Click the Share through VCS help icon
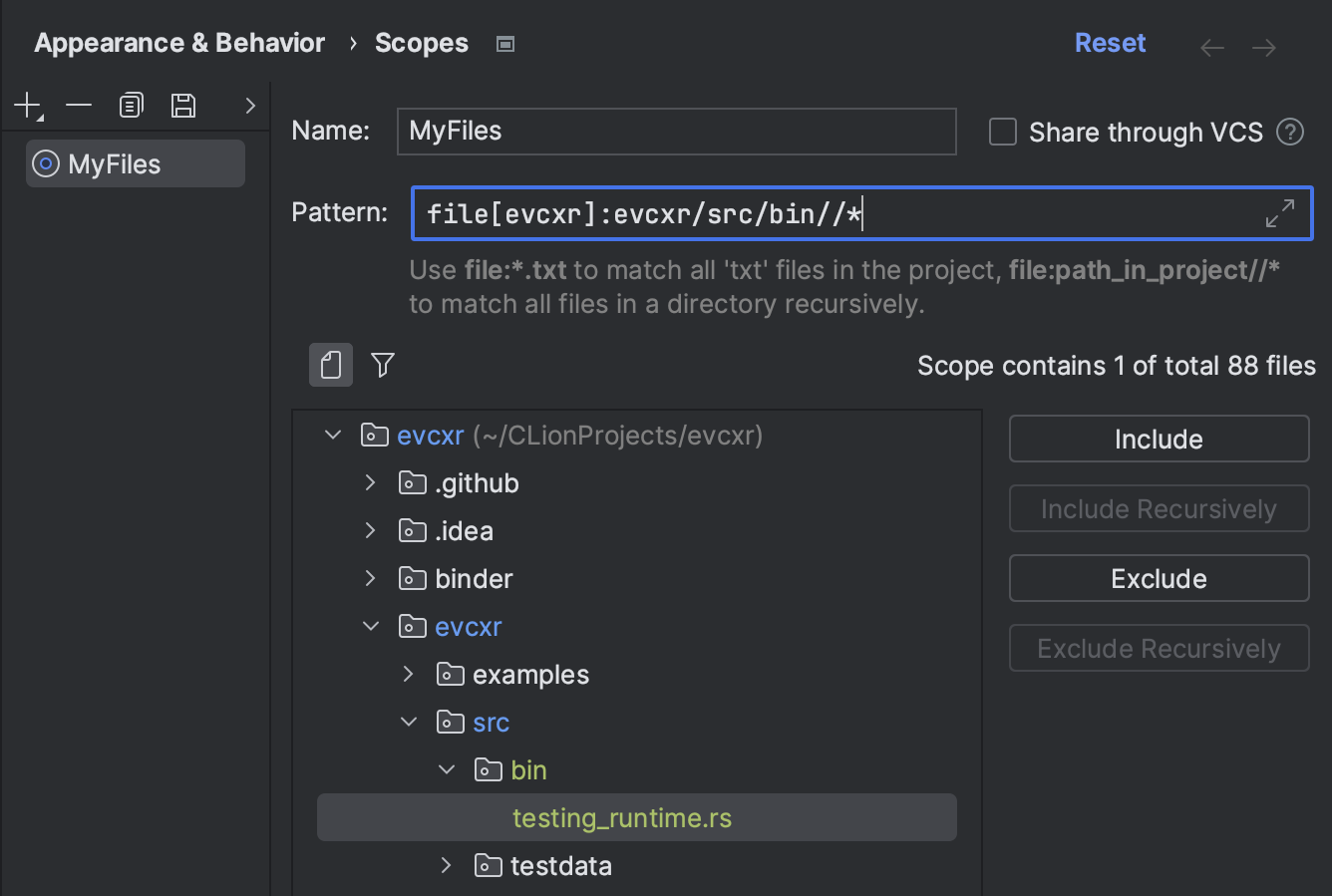 [1290, 132]
